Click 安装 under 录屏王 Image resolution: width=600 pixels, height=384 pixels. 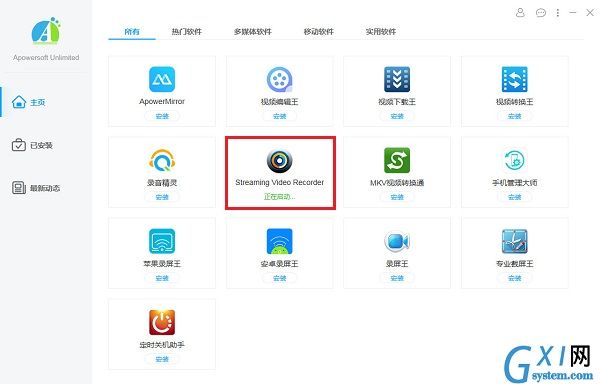tap(397, 278)
